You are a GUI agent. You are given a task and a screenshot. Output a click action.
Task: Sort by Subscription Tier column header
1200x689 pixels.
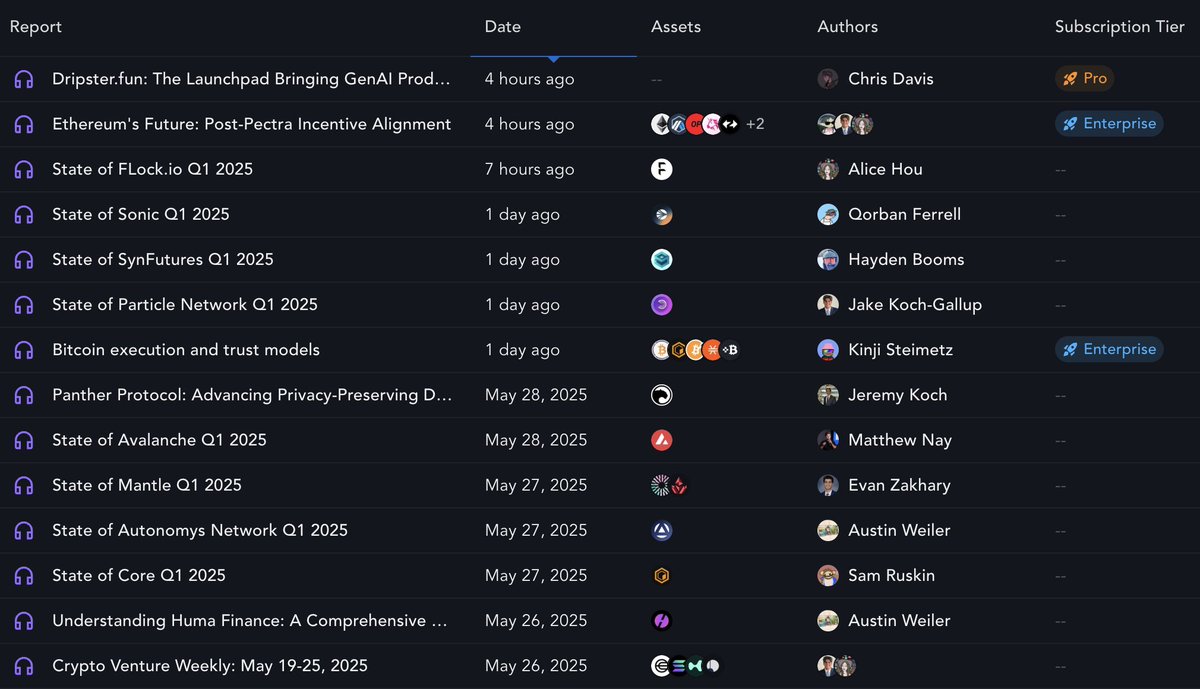[1120, 27]
